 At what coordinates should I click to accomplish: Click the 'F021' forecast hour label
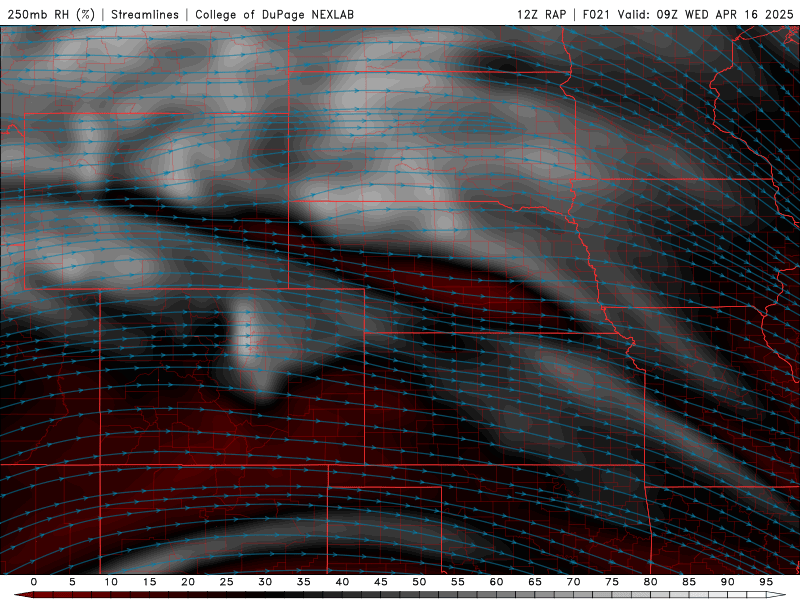pos(596,14)
